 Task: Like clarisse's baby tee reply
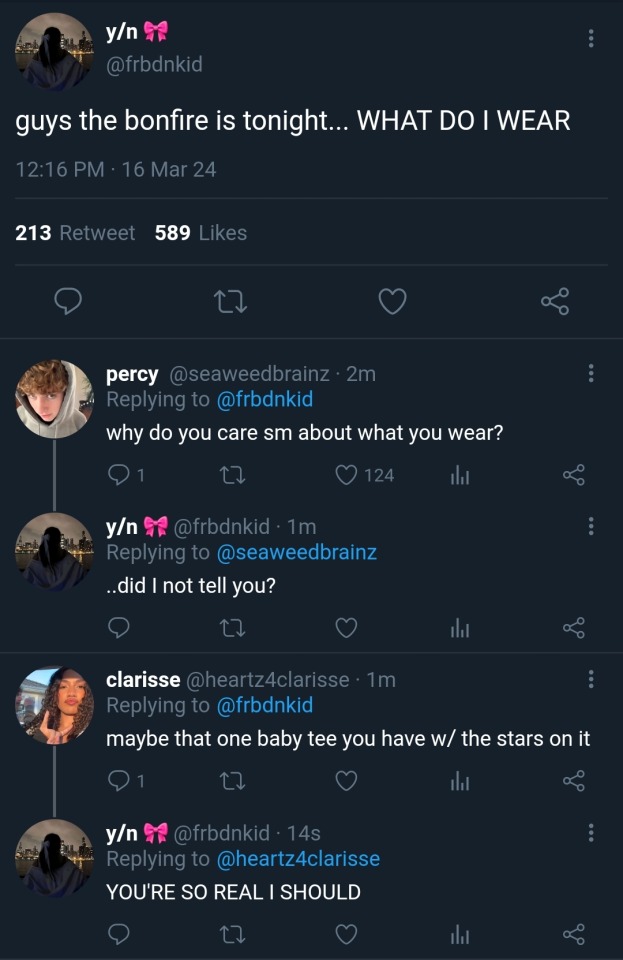tap(346, 781)
